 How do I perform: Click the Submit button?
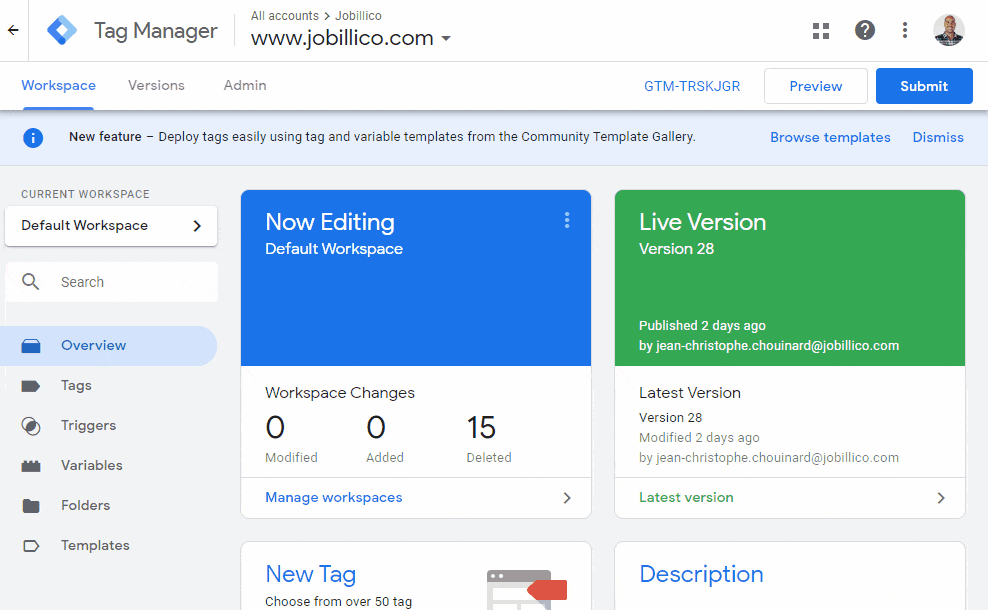(924, 86)
